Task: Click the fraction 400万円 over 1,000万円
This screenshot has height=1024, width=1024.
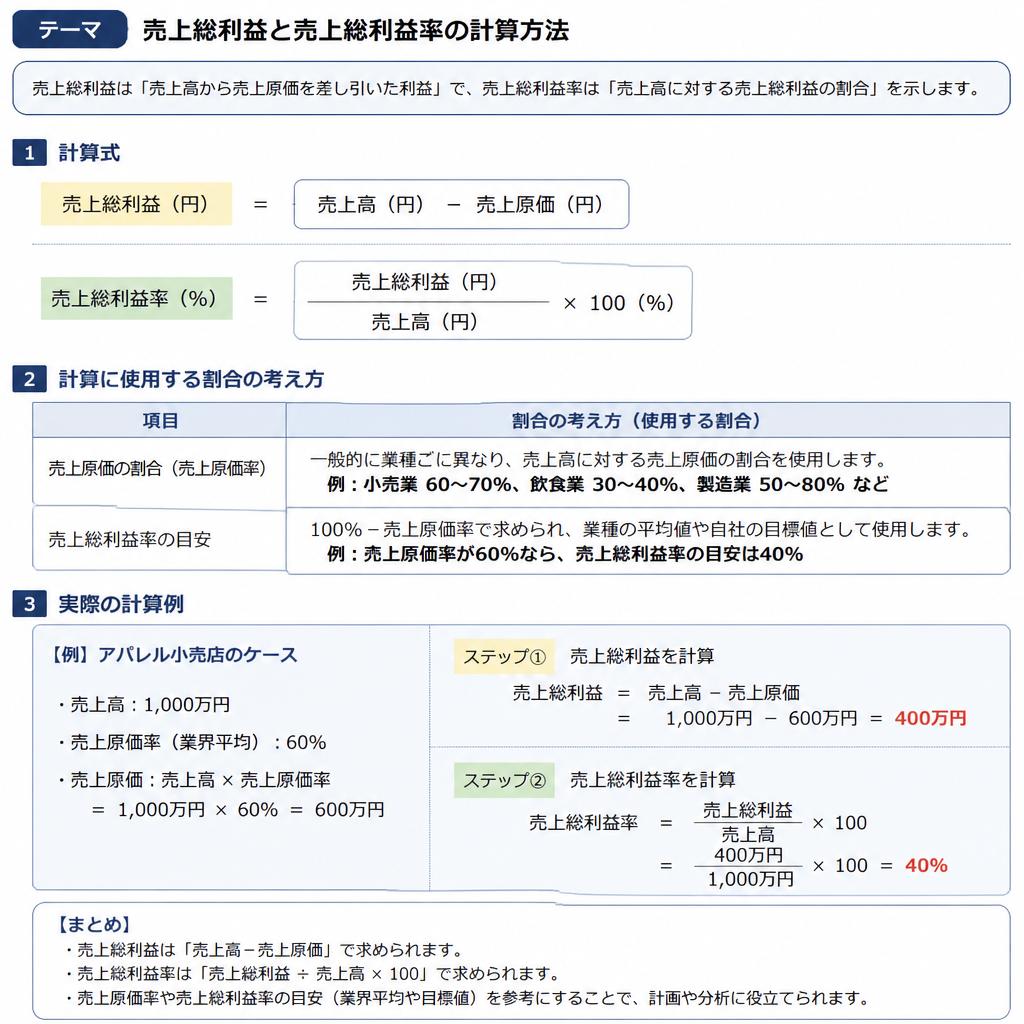Action: coord(750,867)
